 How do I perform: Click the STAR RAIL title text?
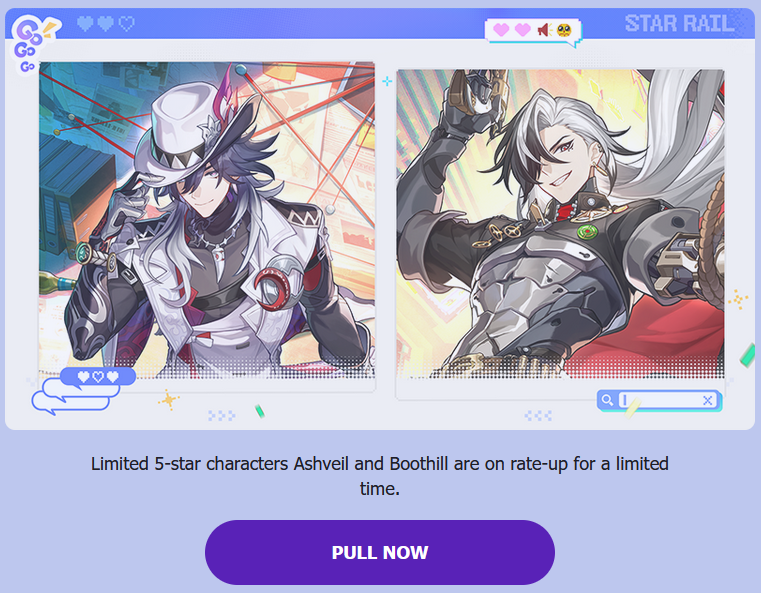pos(679,23)
